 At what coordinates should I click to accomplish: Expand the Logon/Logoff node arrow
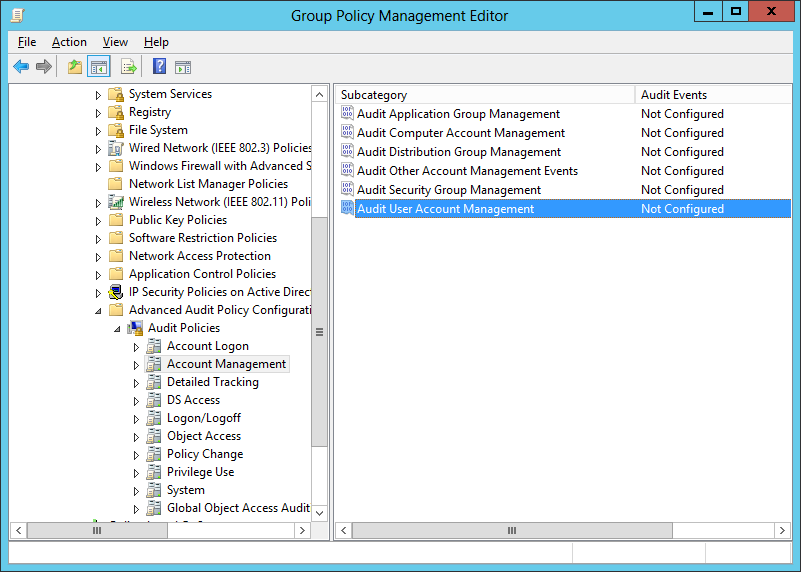[x=136, y=419]
